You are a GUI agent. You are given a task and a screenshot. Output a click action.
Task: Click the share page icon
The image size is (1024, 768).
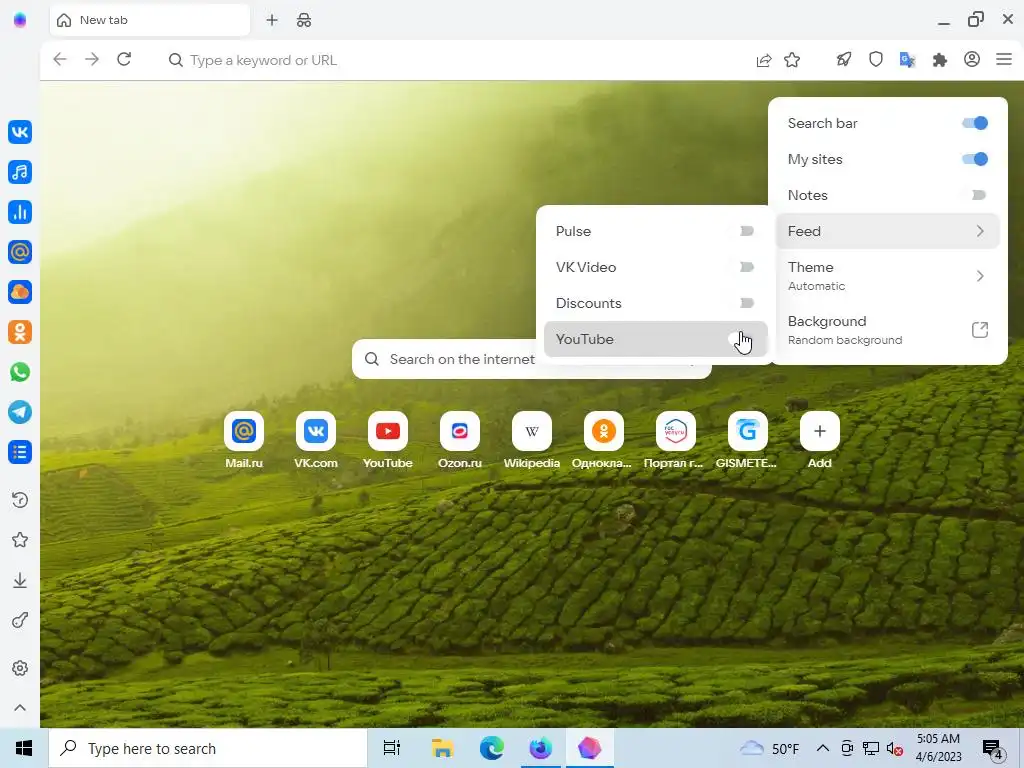coord(763,60)
